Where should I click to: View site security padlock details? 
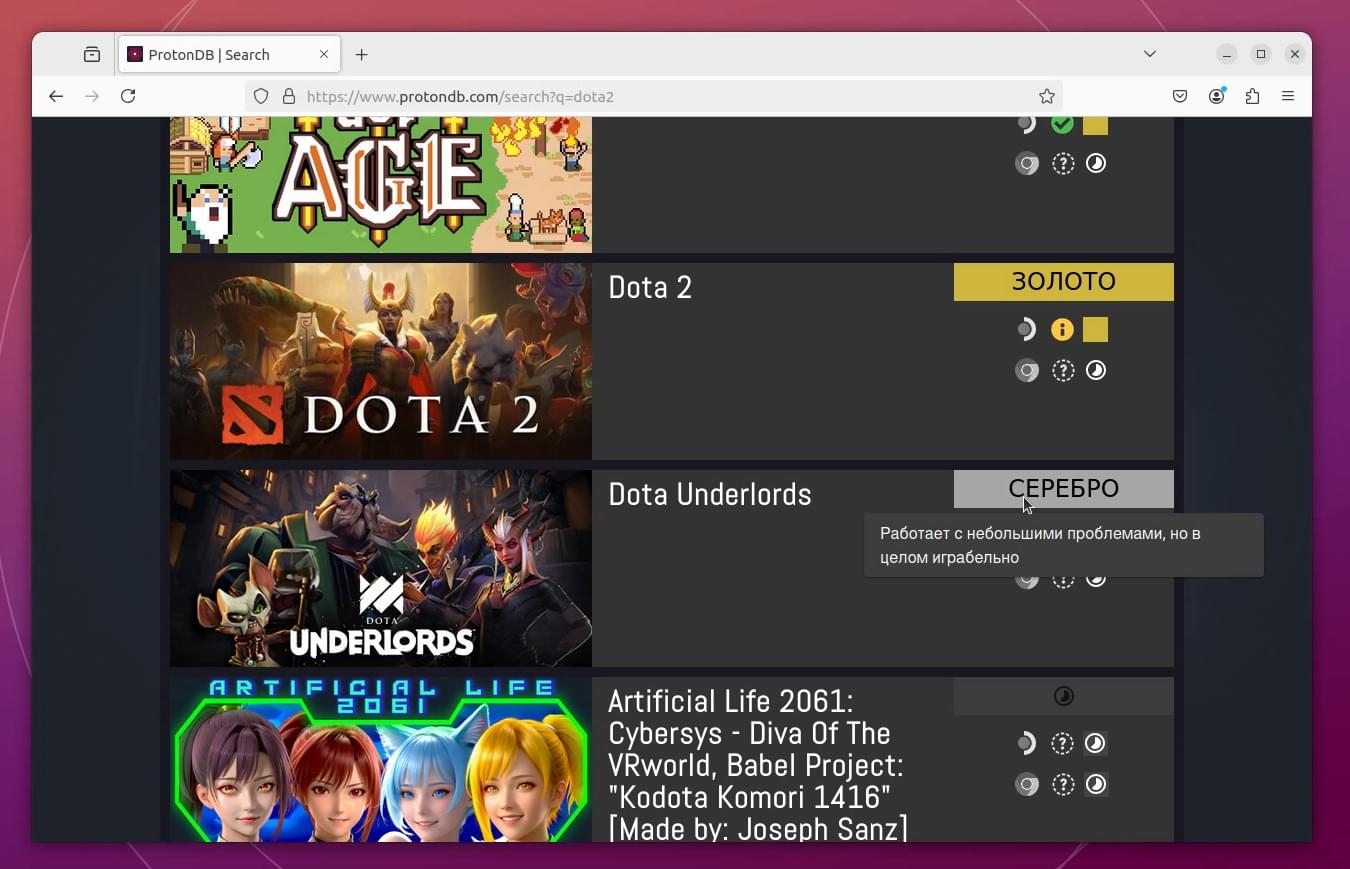289,97
